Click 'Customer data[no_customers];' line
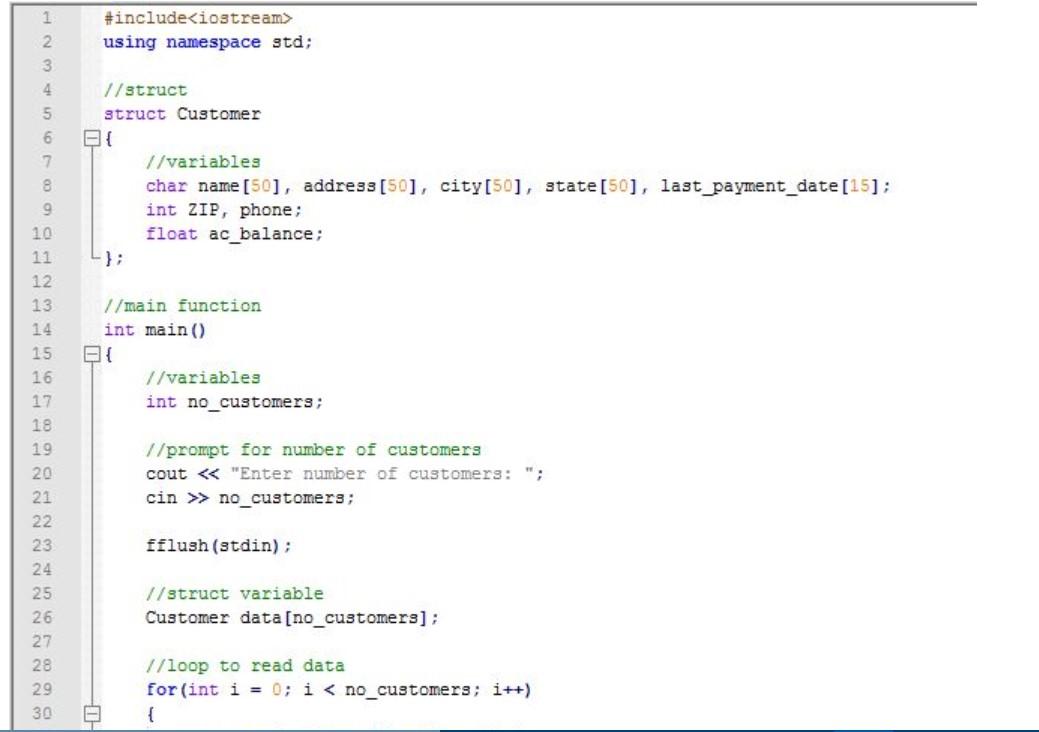This screenshot has height=732, width=1039. [x=292, y=618]
